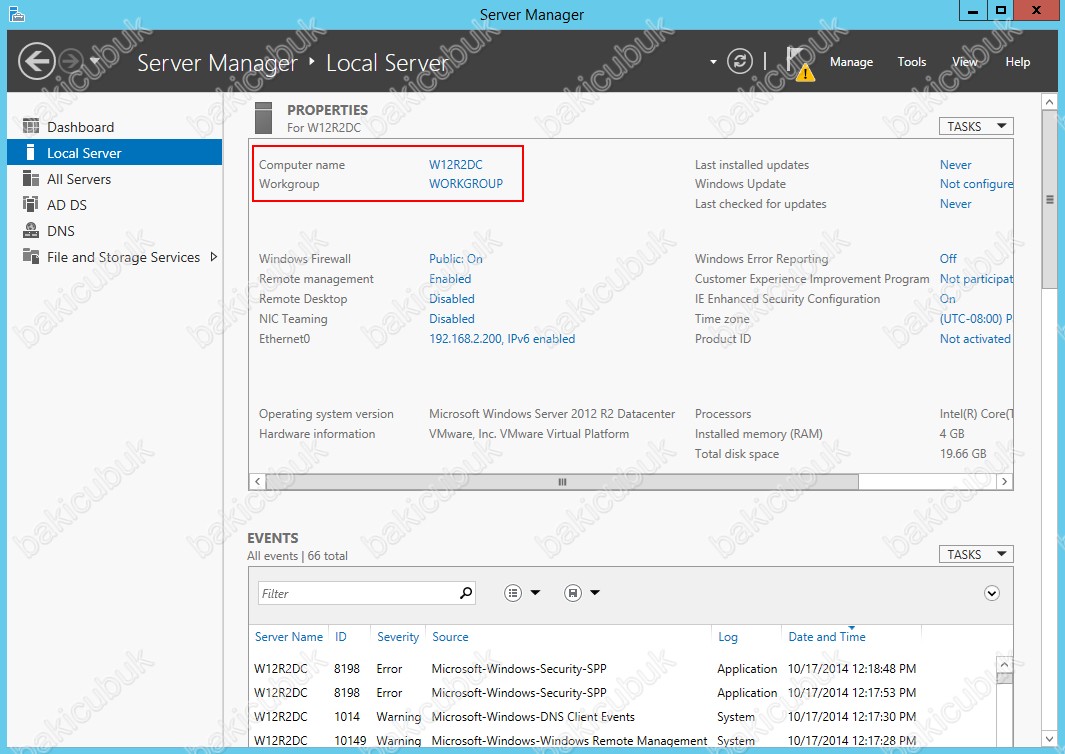Screen dimensions: 1065x754
Task: Open the navigation history dropdown arrow
Action: (95, 61)
